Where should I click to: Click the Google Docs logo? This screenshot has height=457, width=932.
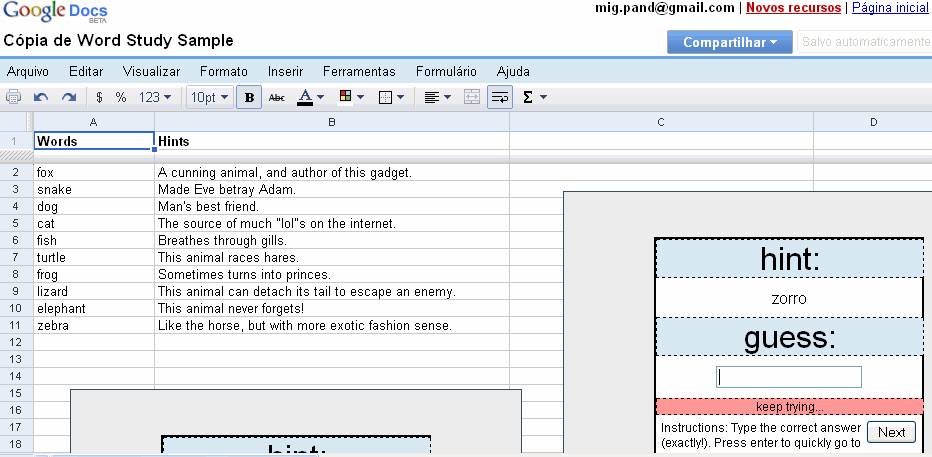tap(56, 11)
